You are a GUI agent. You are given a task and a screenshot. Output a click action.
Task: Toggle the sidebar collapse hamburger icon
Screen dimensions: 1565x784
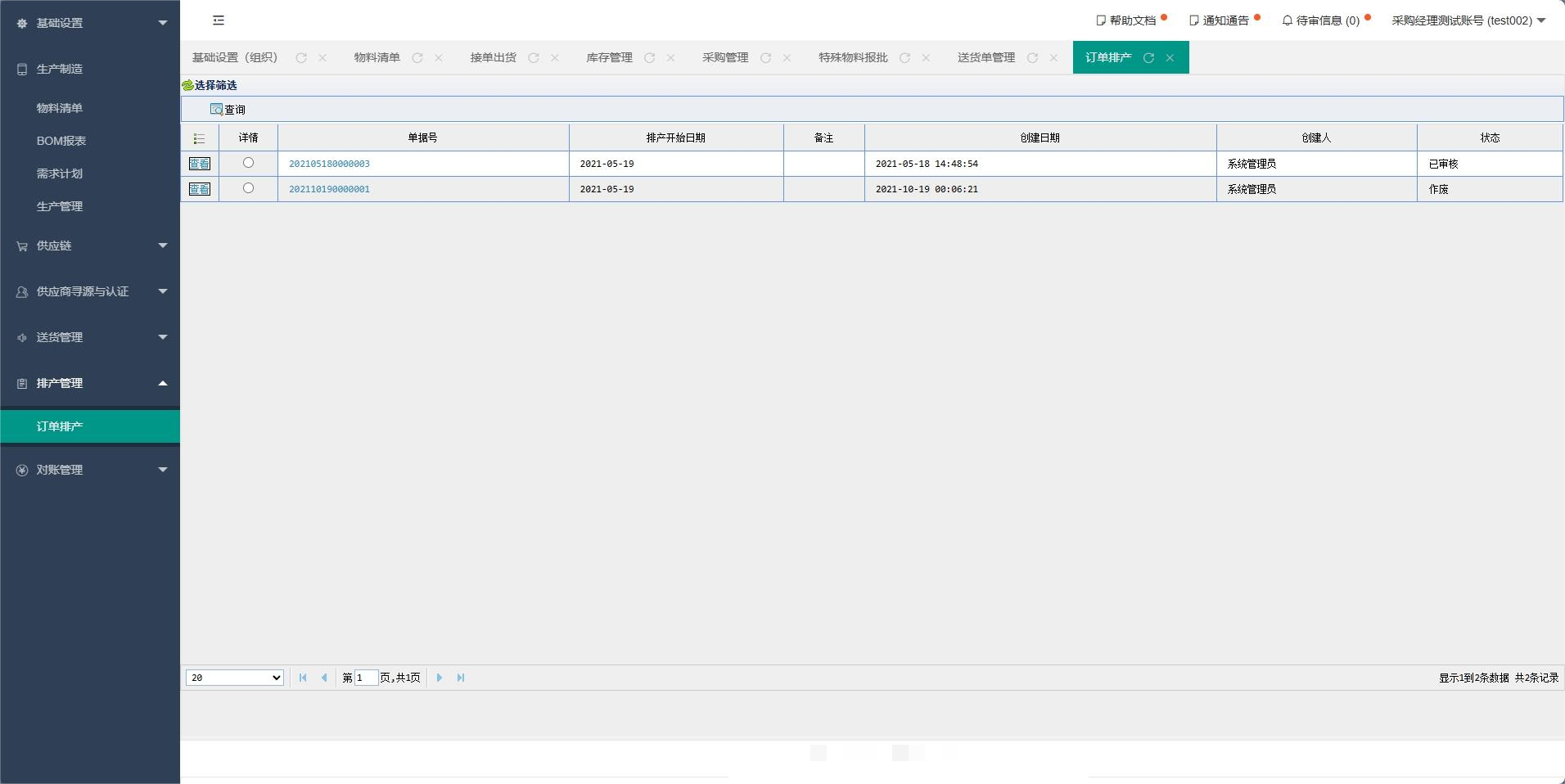[x=219, y=20]
